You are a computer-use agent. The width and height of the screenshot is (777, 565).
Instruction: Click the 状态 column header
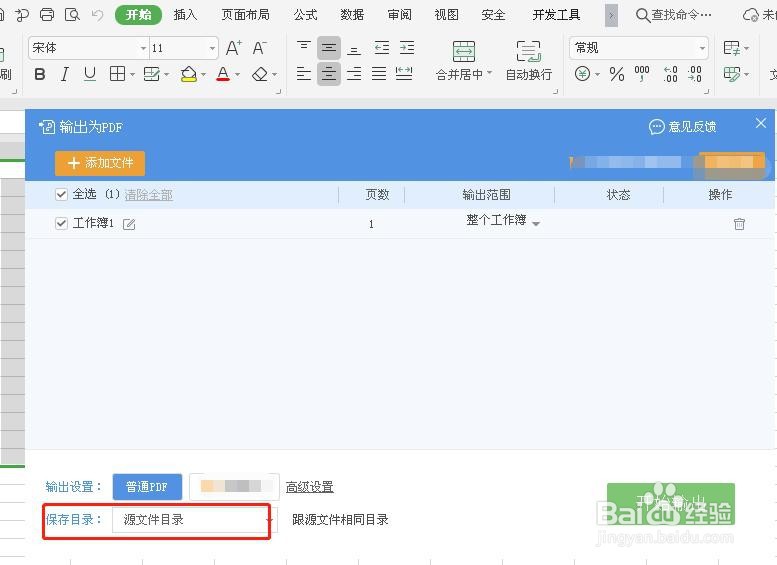(x=618, y=195)
